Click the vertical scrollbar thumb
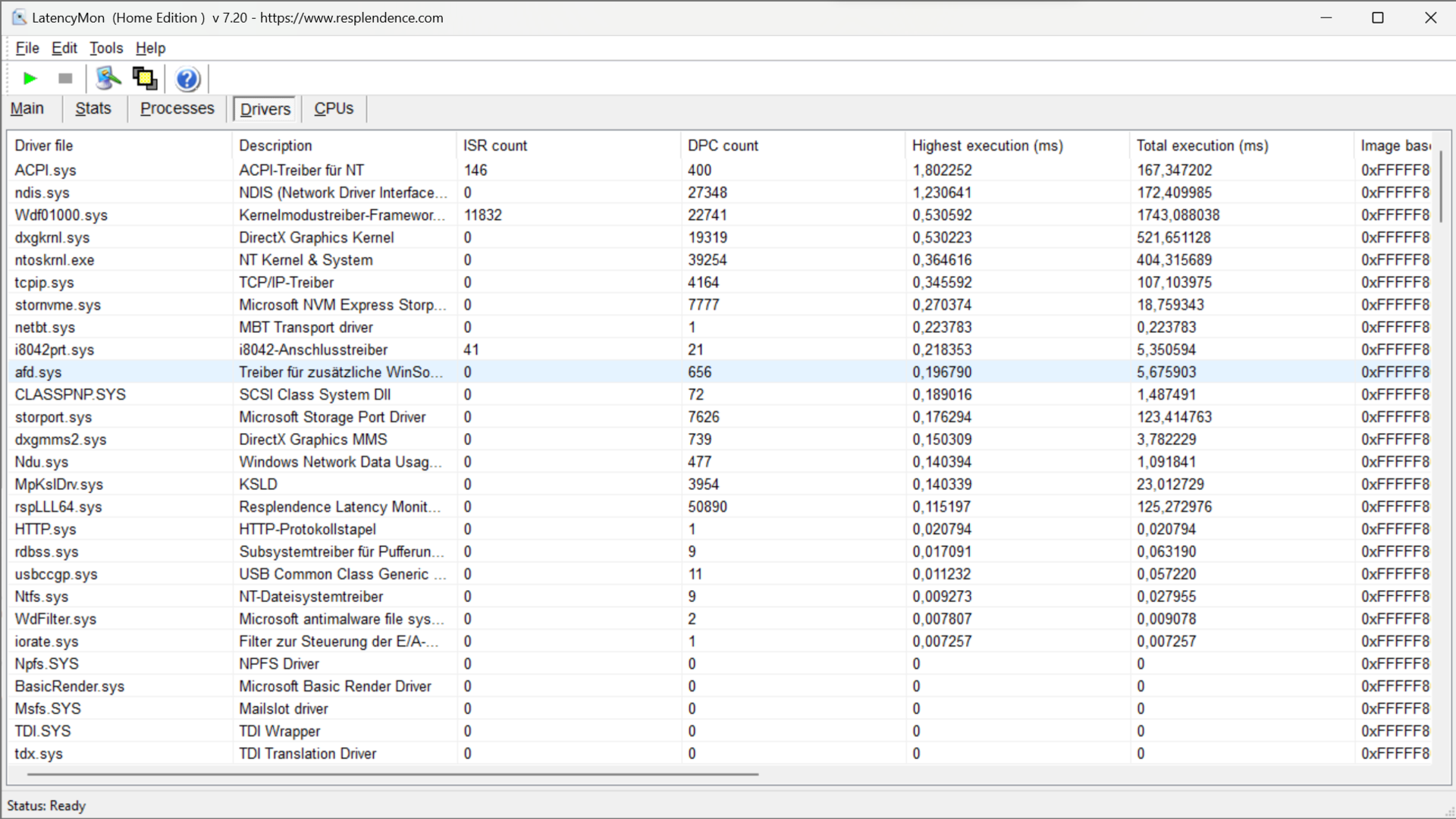The image size is (1456, 819). coord(1440,186)
